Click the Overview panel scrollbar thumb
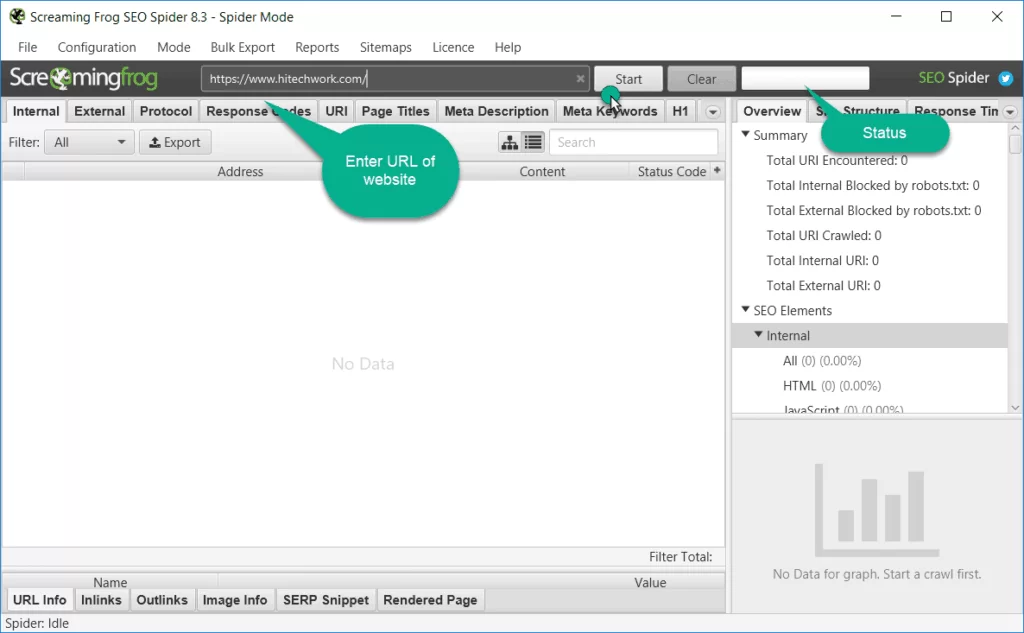Screen dimensions: 1024x633 1014,143
